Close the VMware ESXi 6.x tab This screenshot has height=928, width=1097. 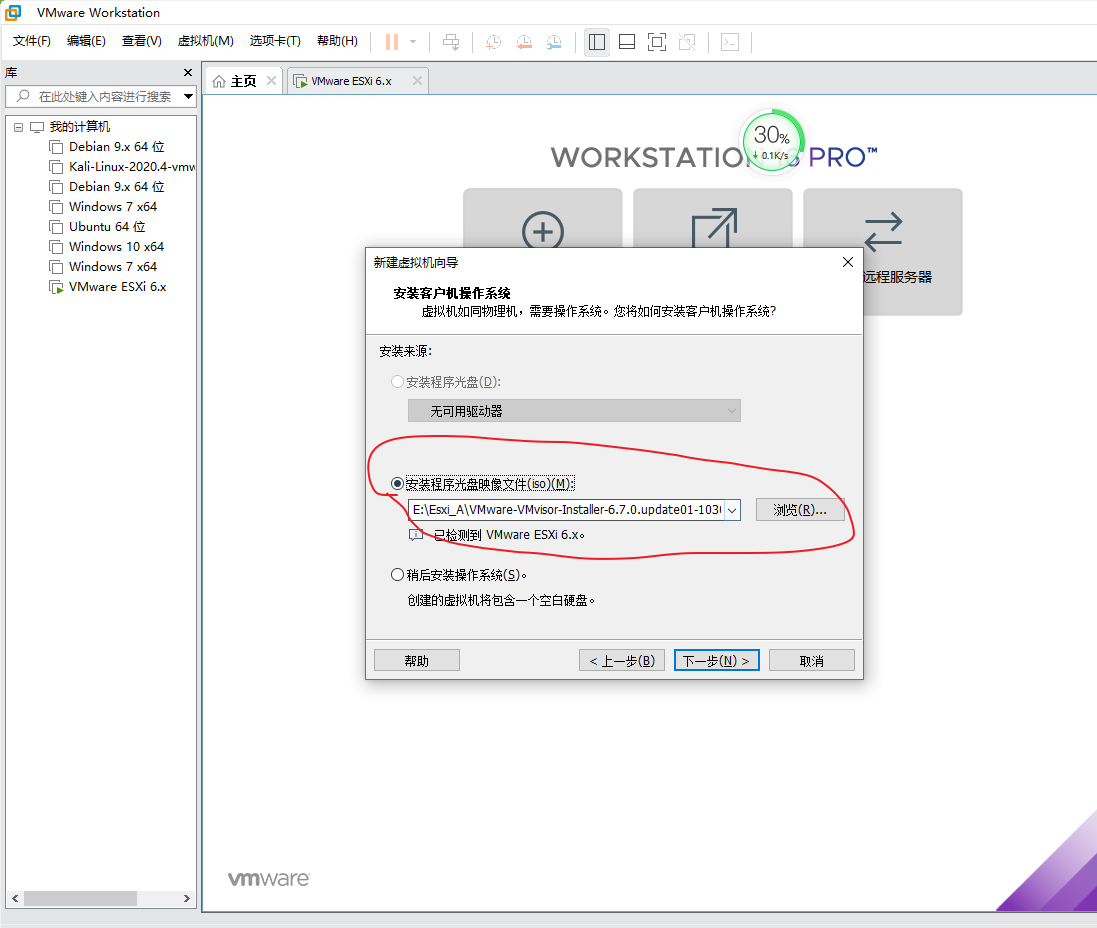(417, 80)
